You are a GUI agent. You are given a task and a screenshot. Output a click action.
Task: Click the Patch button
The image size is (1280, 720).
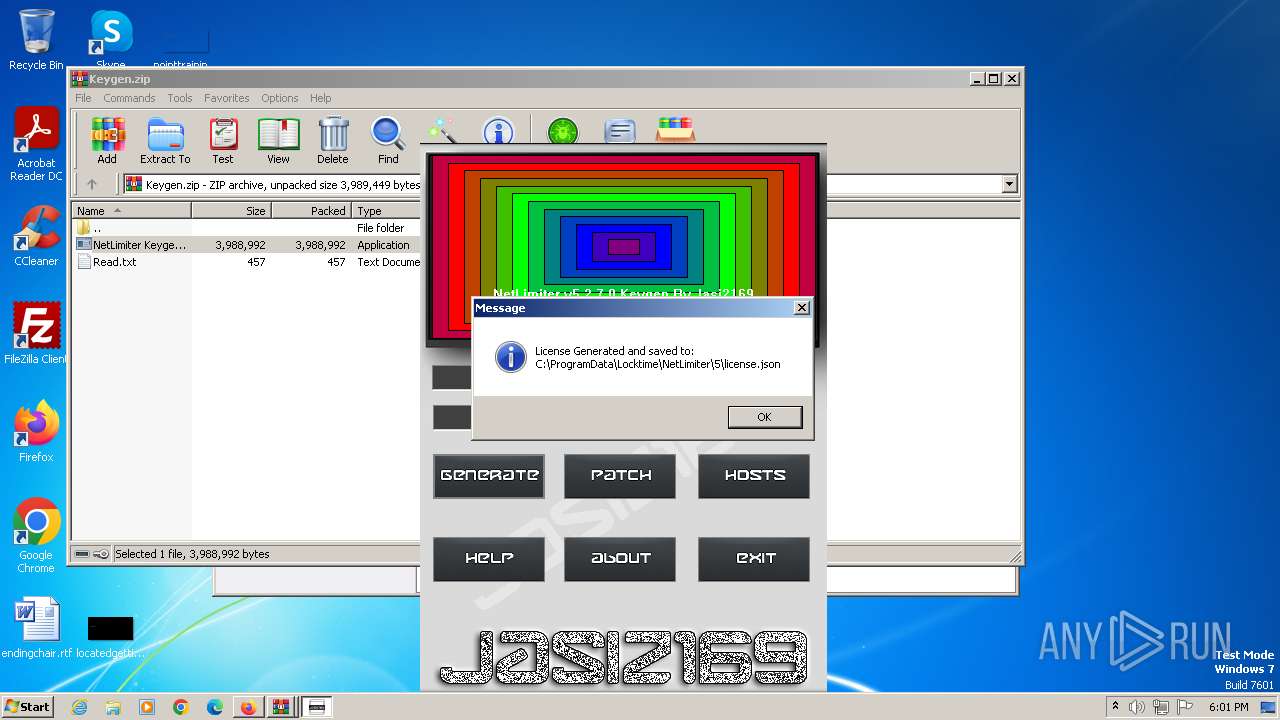620,476
